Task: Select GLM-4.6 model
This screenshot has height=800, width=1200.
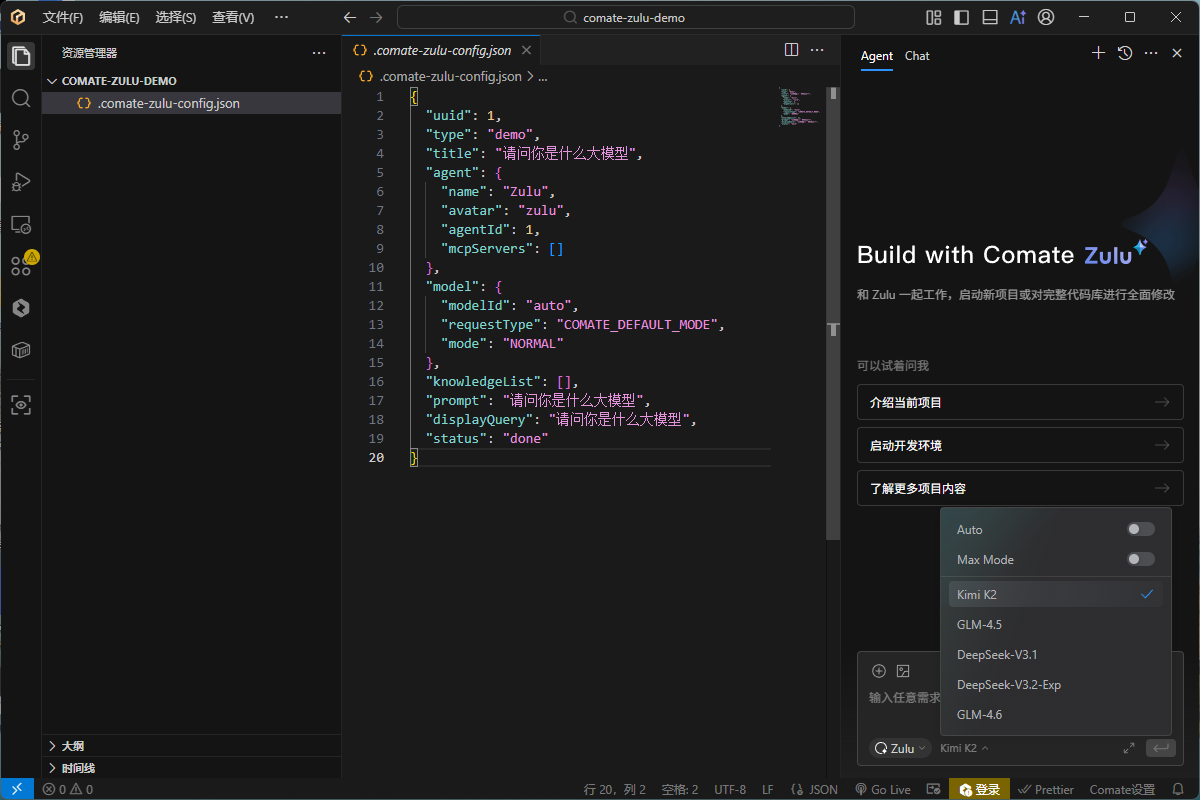Action: (x=1056, y=715)
